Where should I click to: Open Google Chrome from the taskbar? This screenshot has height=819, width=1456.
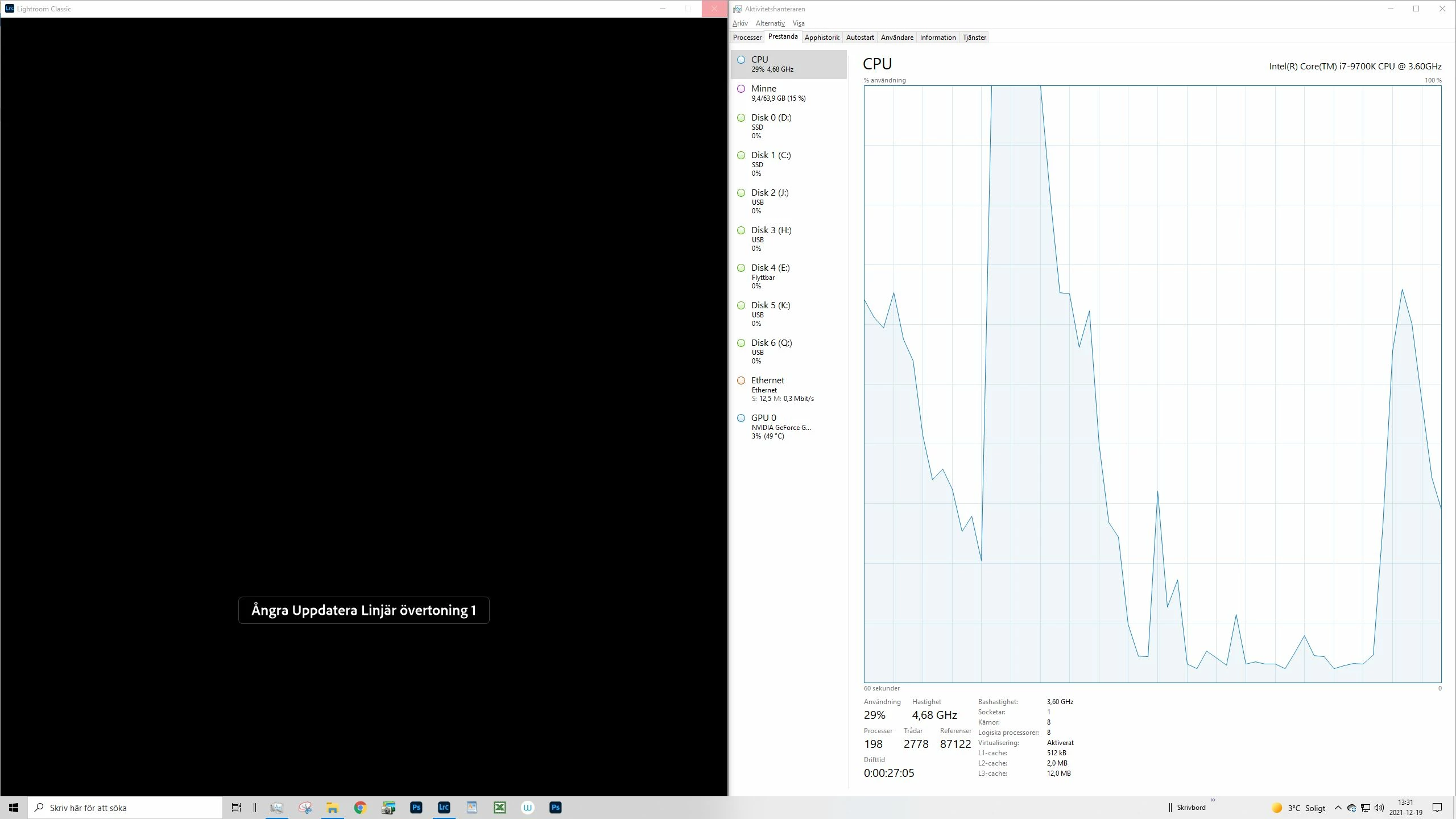360,808
